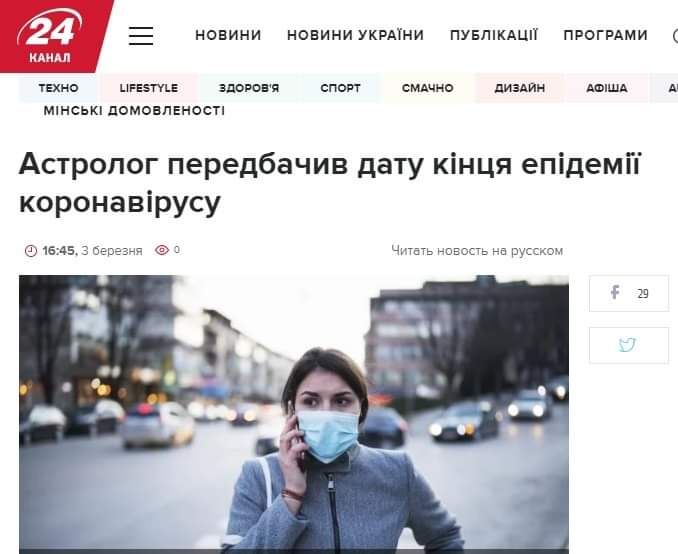
Task: Click the eye views counter icon
Action: 162,250
